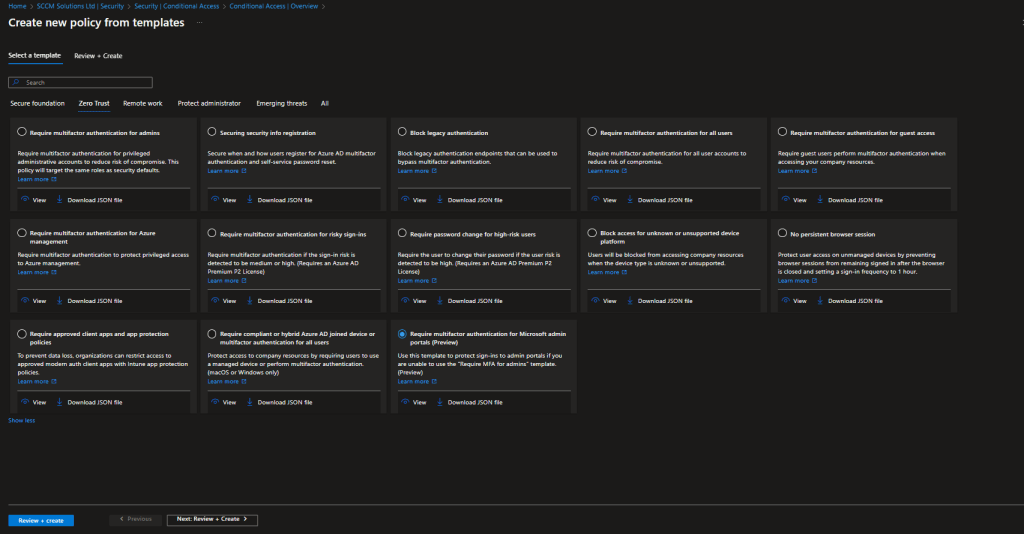The image size is (1024, 534).
Task: Select Require multifactor authentication for risky sign-ins radio
Action: click(x=212, y=233)
